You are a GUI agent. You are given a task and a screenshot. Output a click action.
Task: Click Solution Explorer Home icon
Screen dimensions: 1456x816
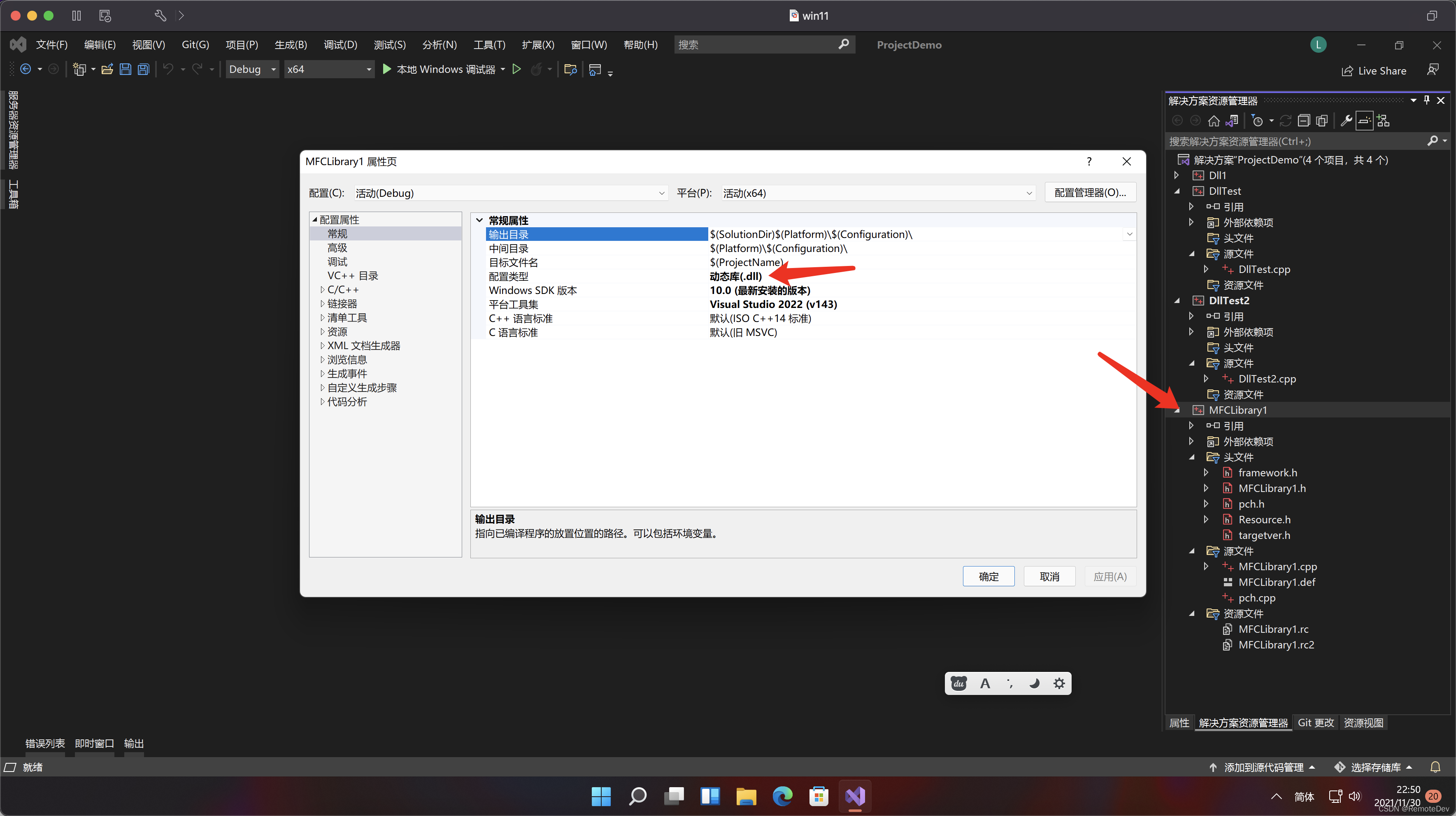point(1214,121)
